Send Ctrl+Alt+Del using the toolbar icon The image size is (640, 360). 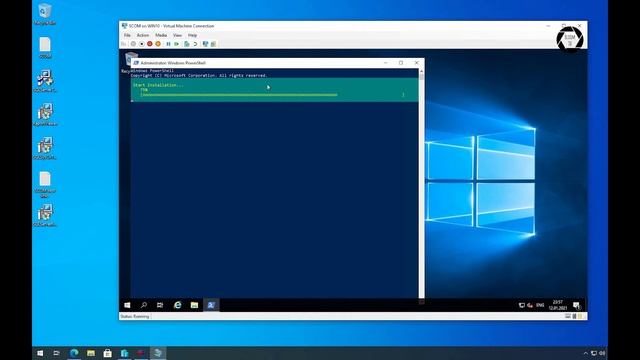pos(124,44)
